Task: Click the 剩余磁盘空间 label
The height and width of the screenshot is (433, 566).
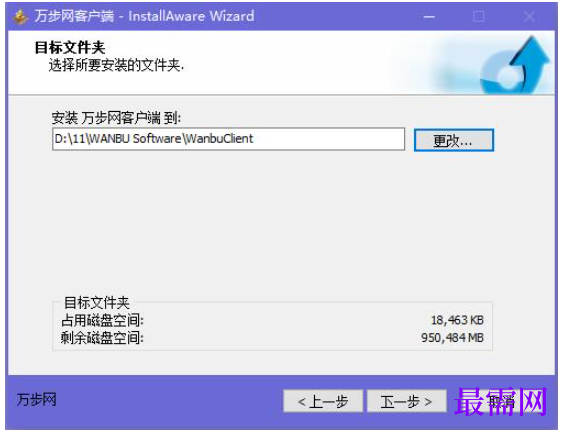Action: 103,338
